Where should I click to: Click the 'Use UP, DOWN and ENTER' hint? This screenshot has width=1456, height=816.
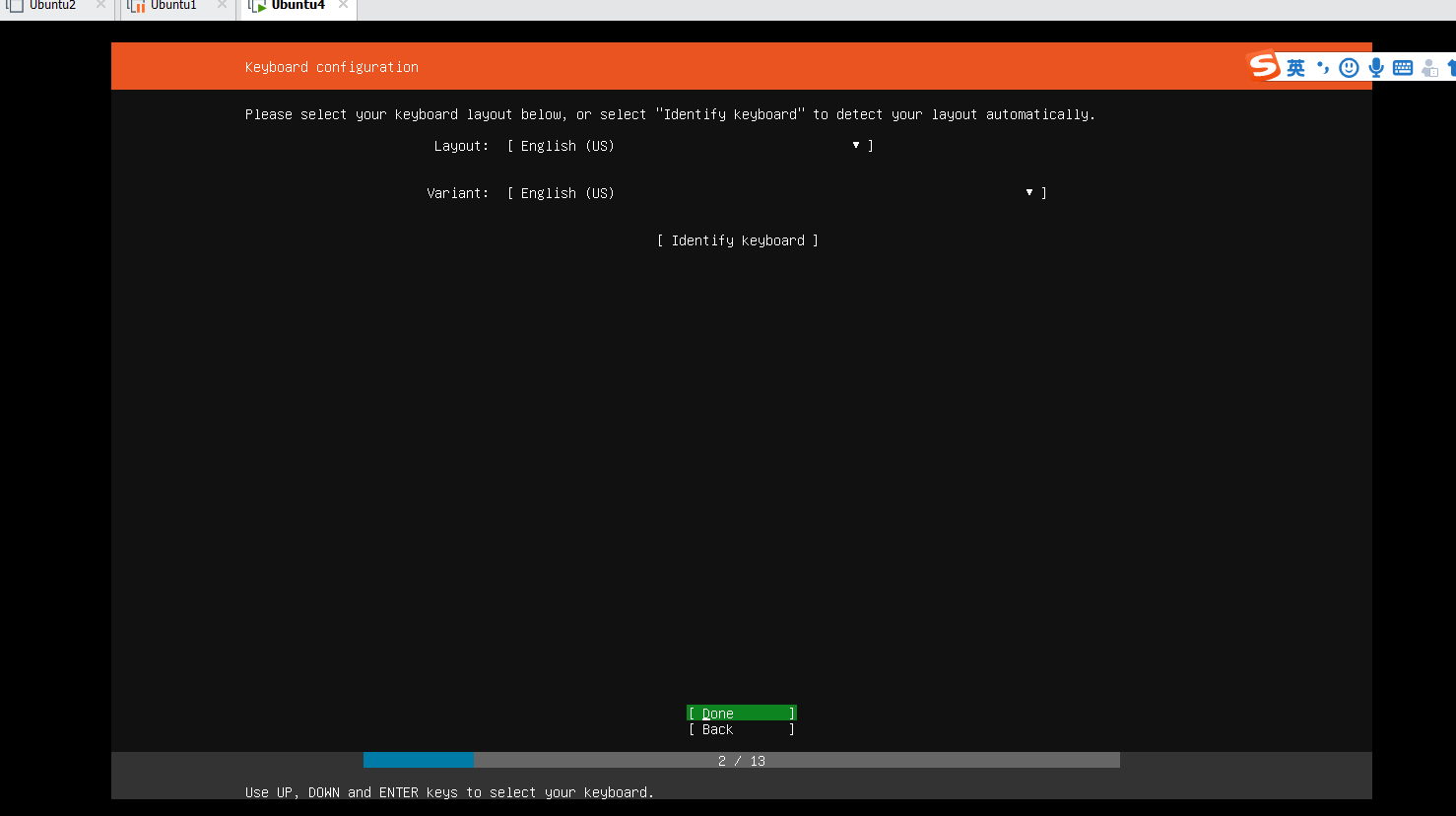pyautogui.click(x=449, y=792)
